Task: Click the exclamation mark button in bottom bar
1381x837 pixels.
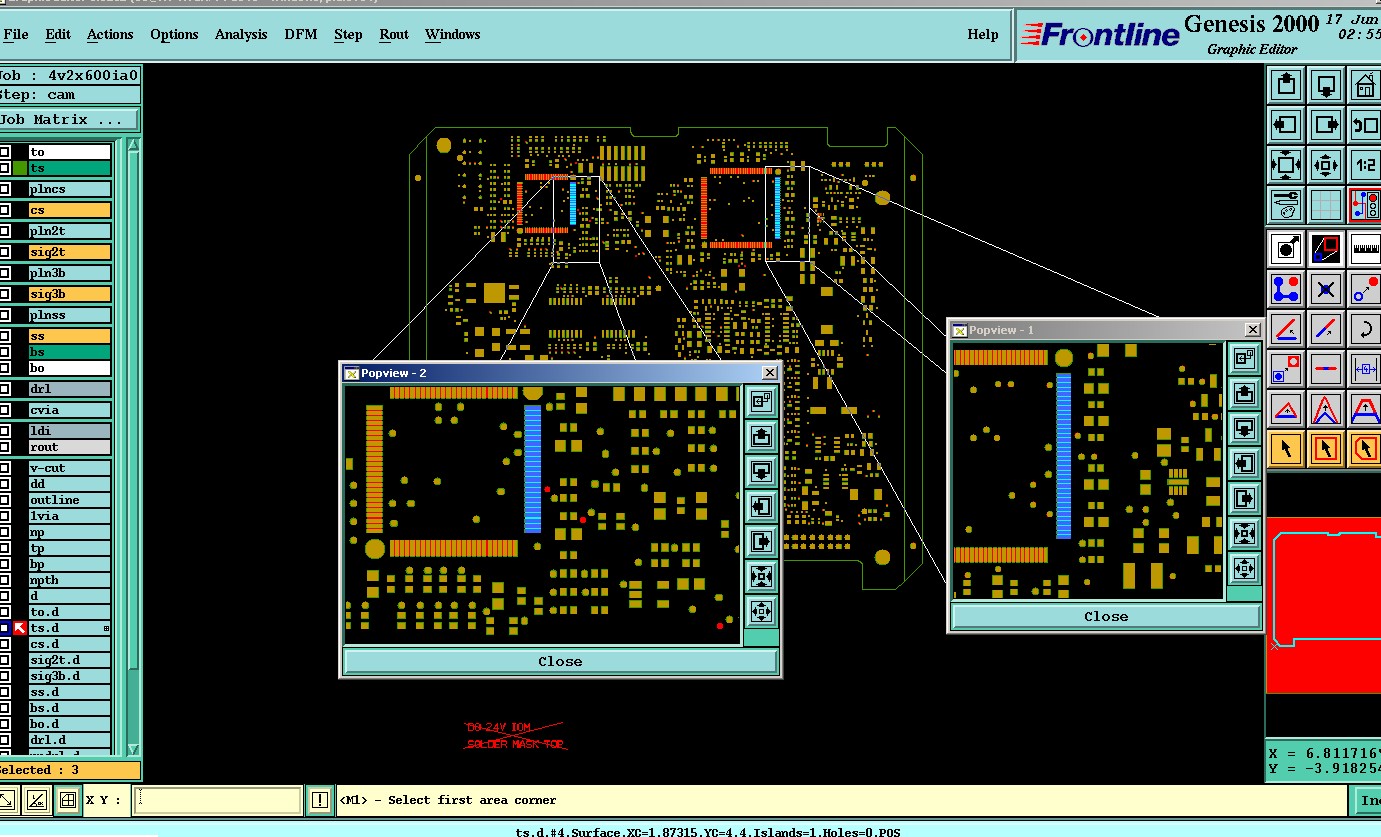Action: (319, 800)
